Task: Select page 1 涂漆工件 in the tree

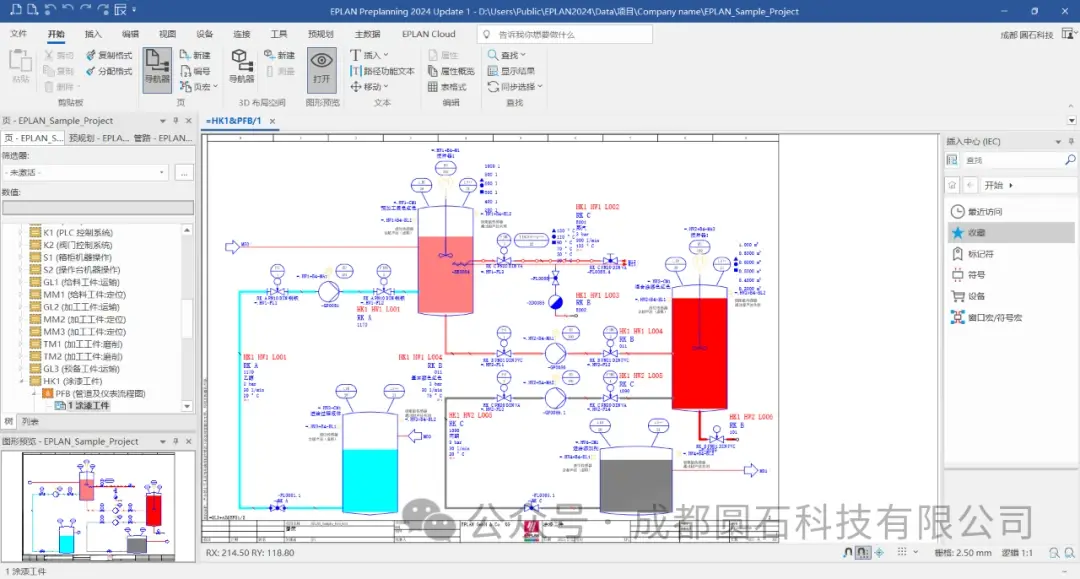Action: [82, 406]
